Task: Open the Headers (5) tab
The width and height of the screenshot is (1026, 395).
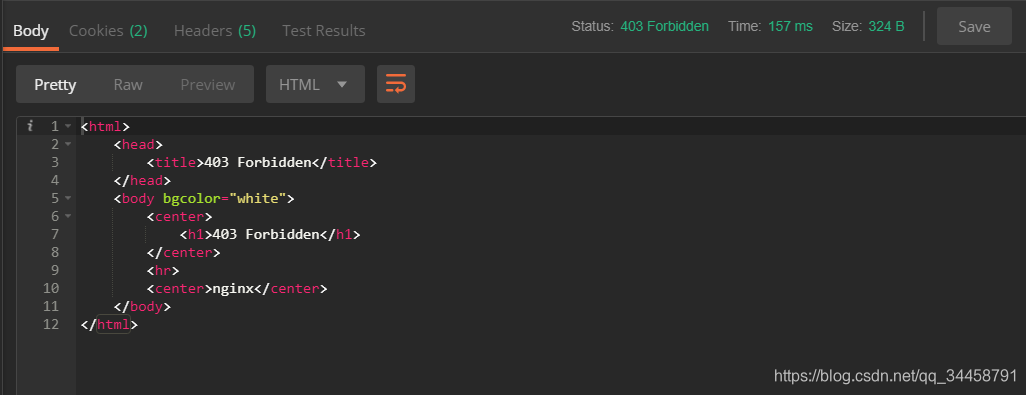Action: coord(215,30)
